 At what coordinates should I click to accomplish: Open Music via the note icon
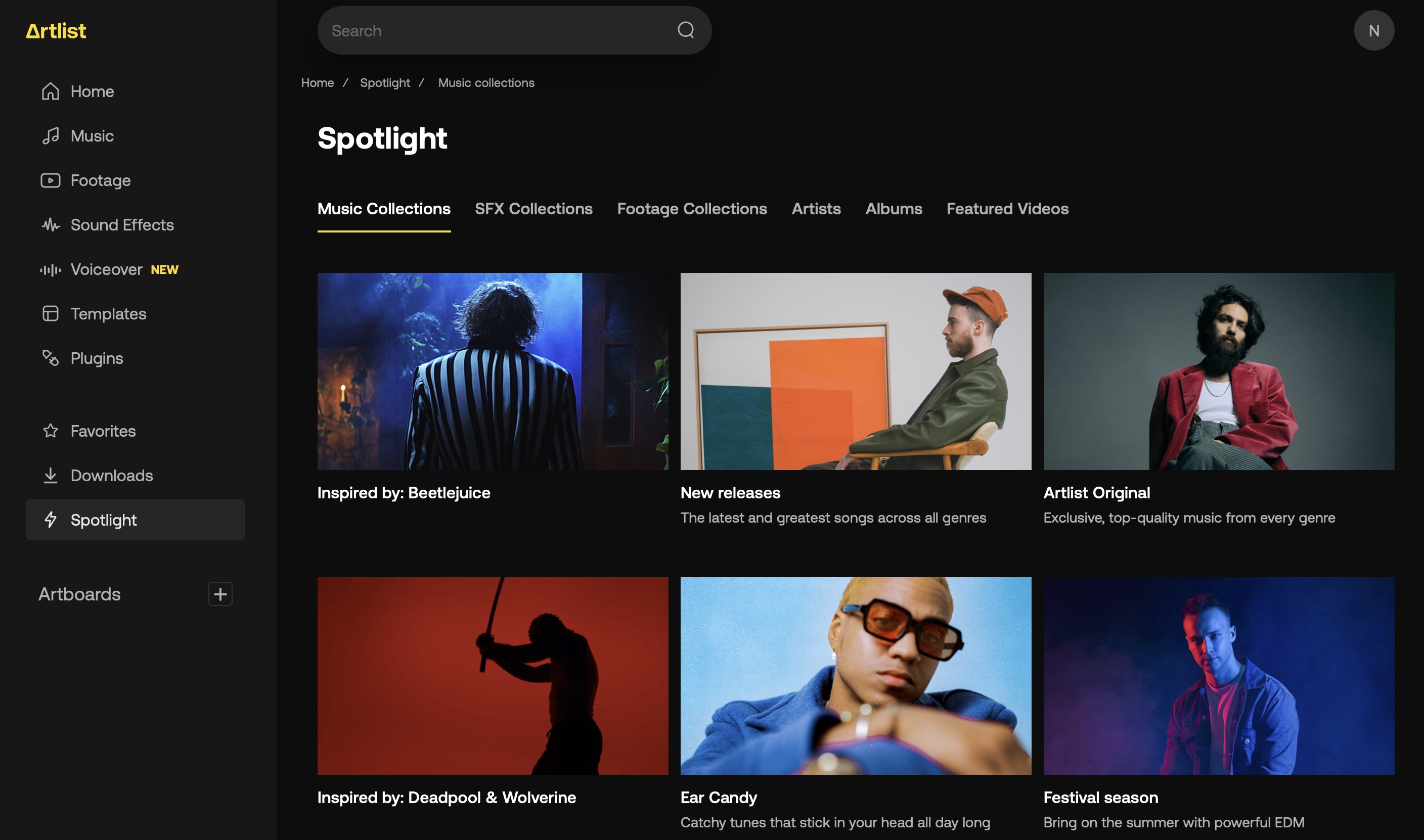coord(51,136)
